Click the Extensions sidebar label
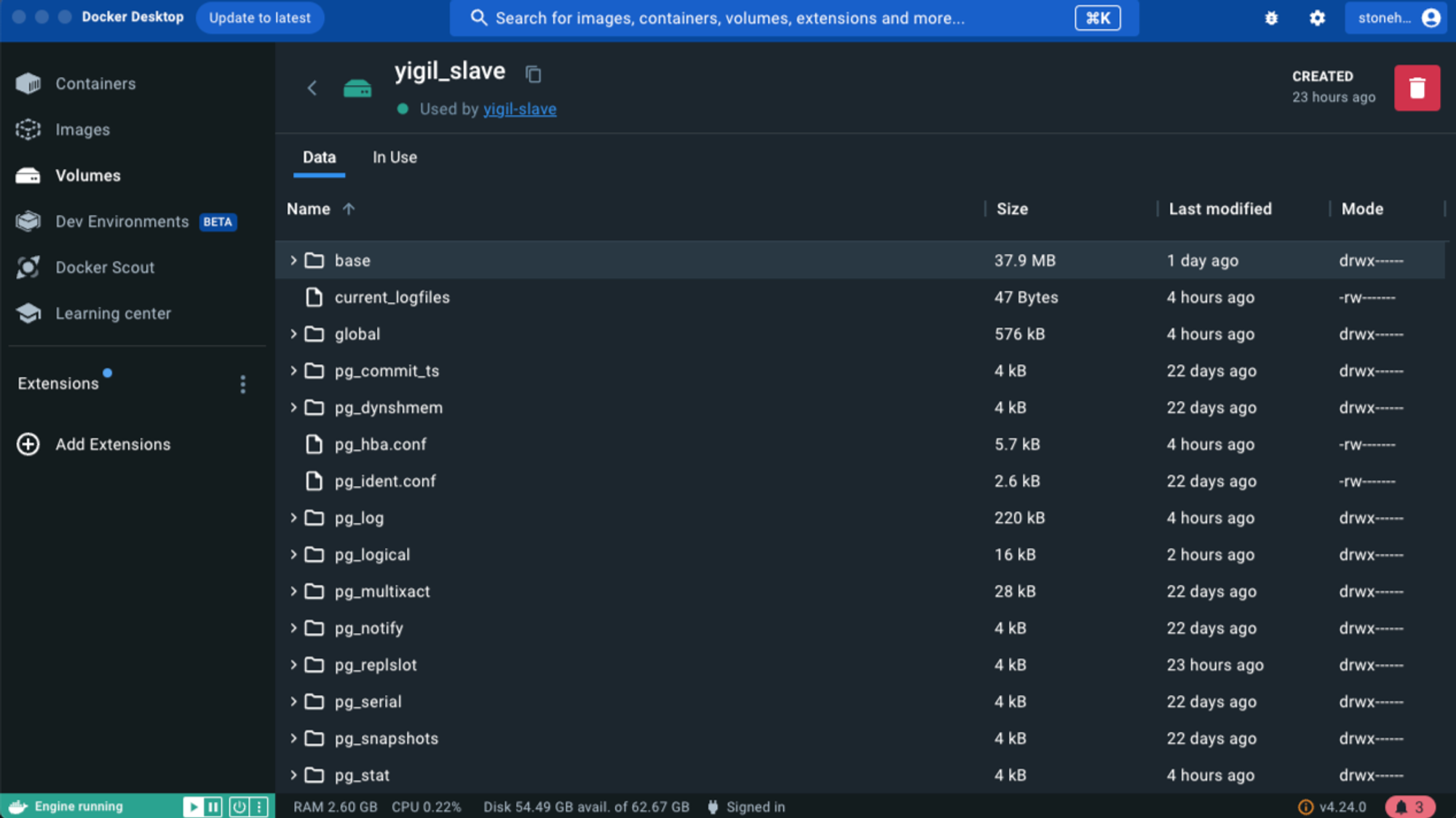1456x818 pixels. coord(58,384)
